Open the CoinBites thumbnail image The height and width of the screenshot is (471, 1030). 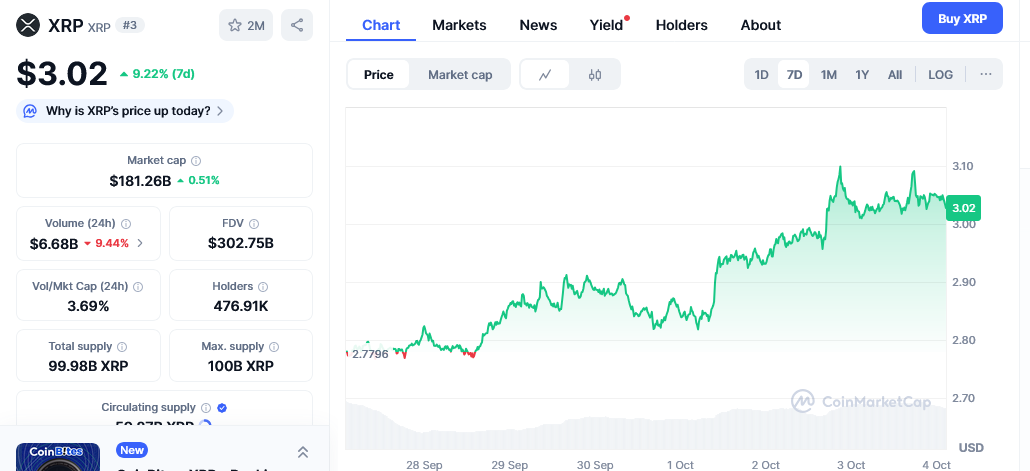(x=58, y=457)
